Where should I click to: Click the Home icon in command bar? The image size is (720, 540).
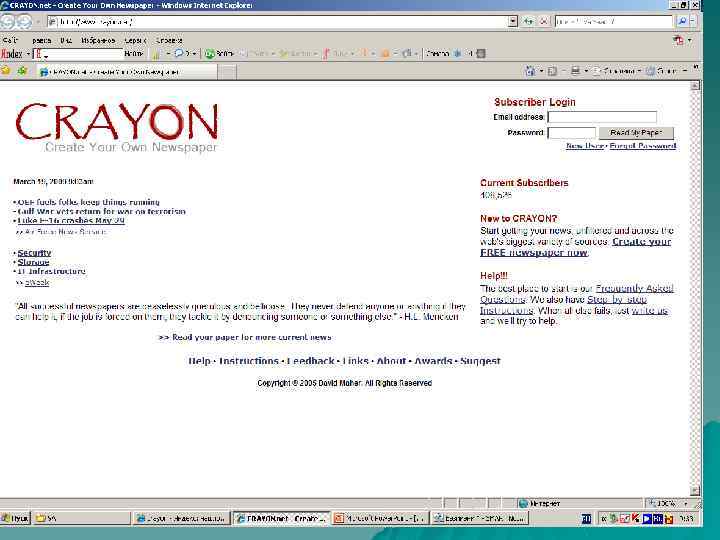(530, 71)
